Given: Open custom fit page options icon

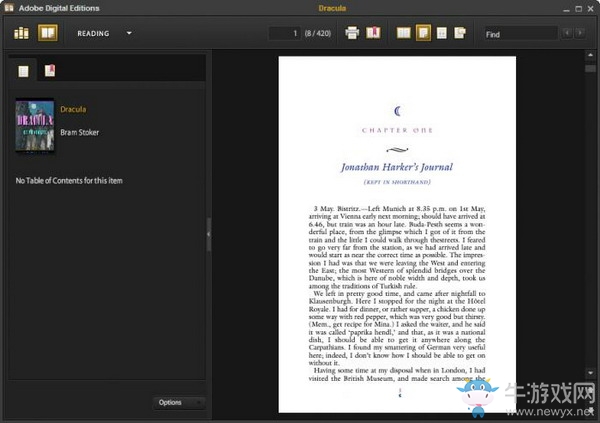Looking at the screenshot, I should click(460, 33).
